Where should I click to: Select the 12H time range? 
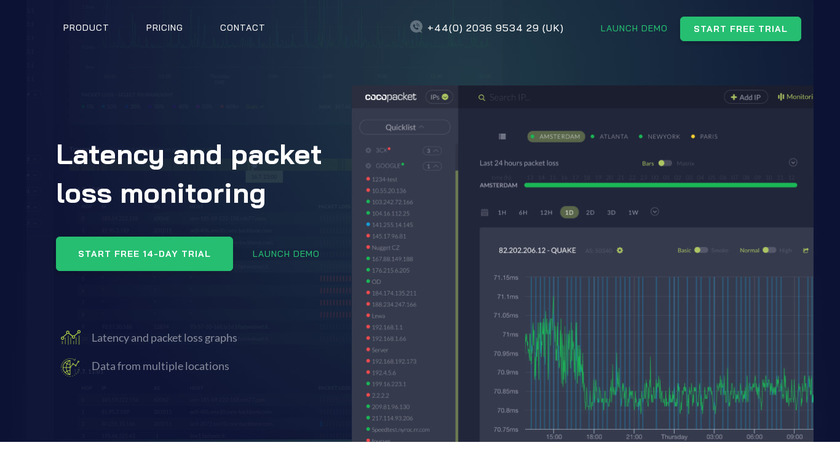[x=546, y=213]
